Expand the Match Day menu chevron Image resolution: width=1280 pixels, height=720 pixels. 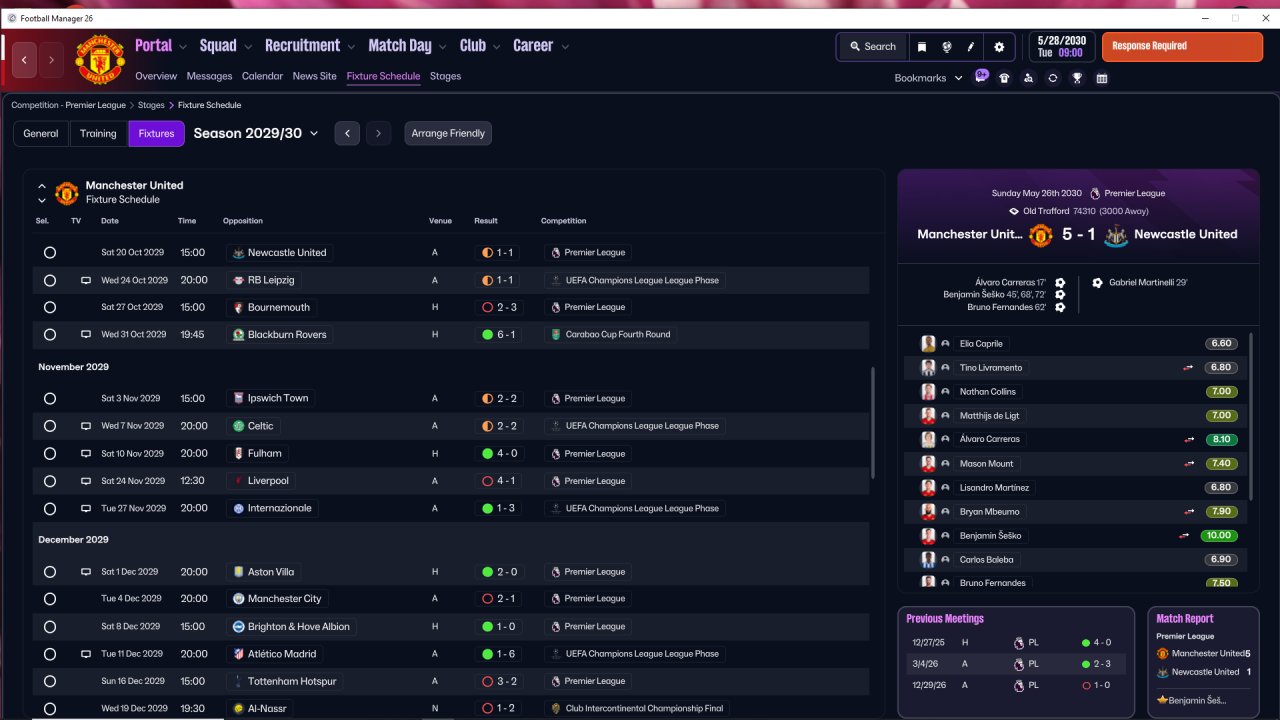click(443, 47)
